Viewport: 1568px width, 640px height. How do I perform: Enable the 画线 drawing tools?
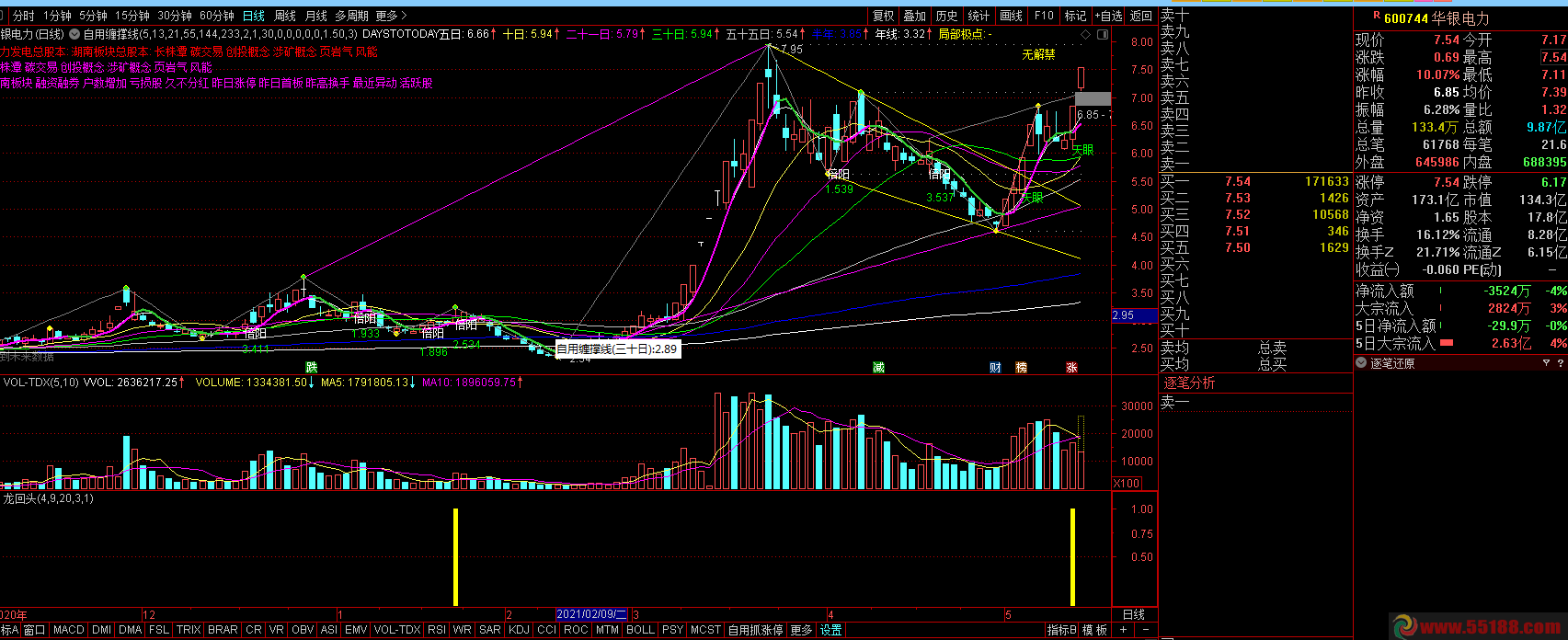(x=1011, y=16)
